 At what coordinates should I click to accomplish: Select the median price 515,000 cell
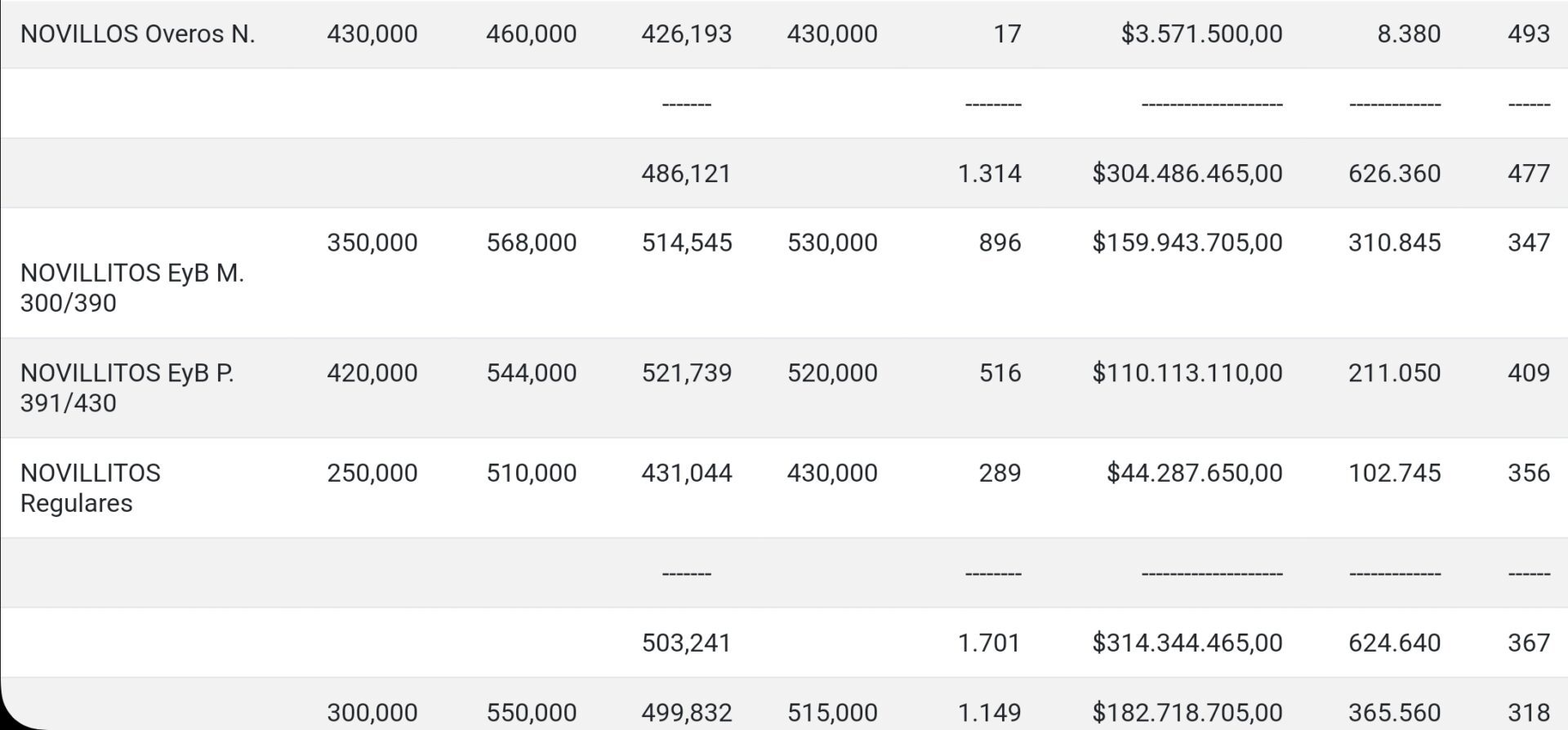click(832, 712)
